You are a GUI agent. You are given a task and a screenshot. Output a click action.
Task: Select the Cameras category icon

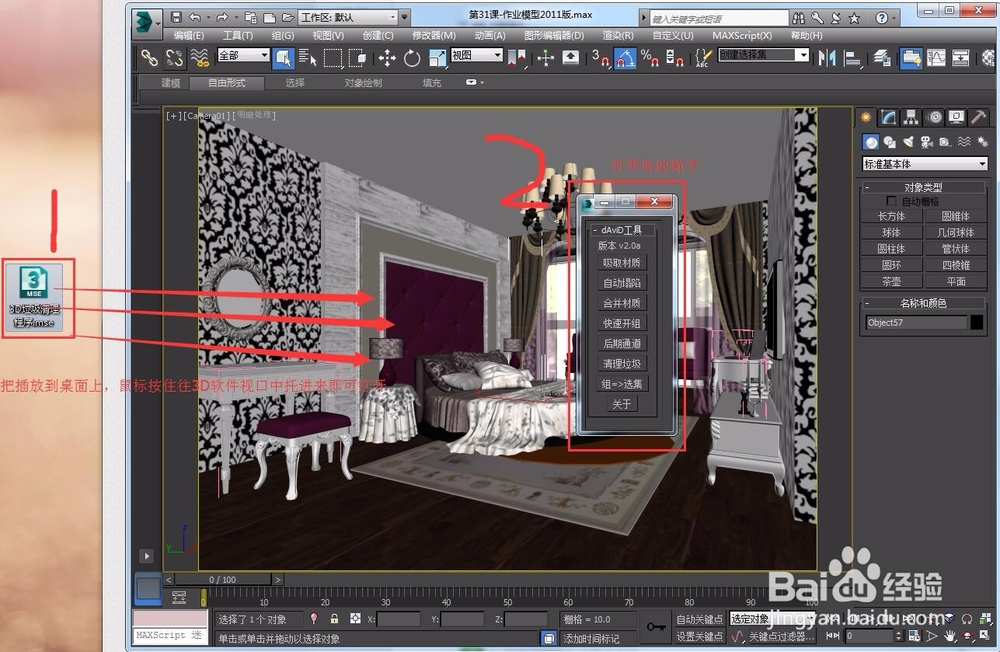coord(927,142)
